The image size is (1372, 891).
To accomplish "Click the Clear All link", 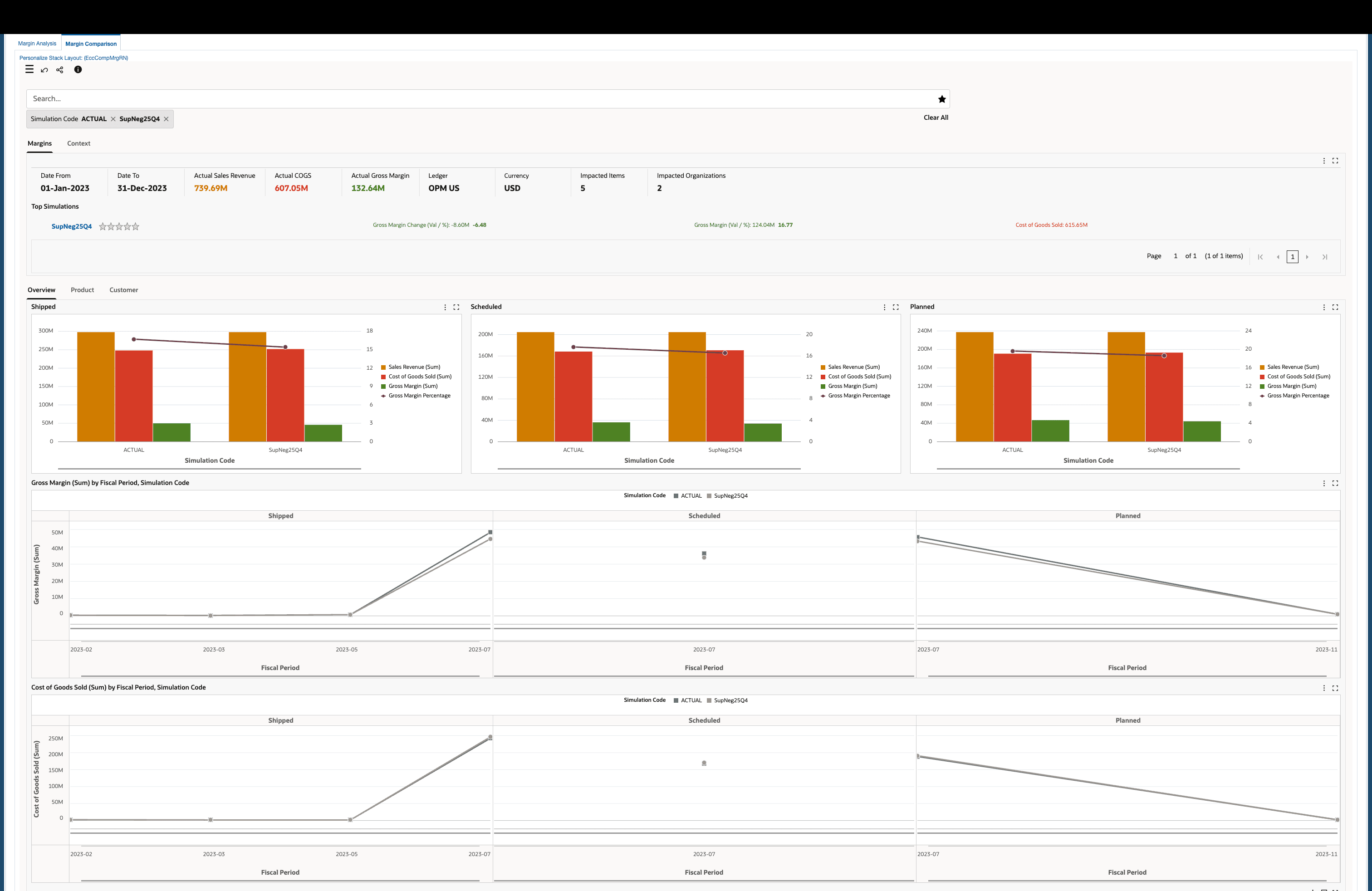I will (935, 117).
